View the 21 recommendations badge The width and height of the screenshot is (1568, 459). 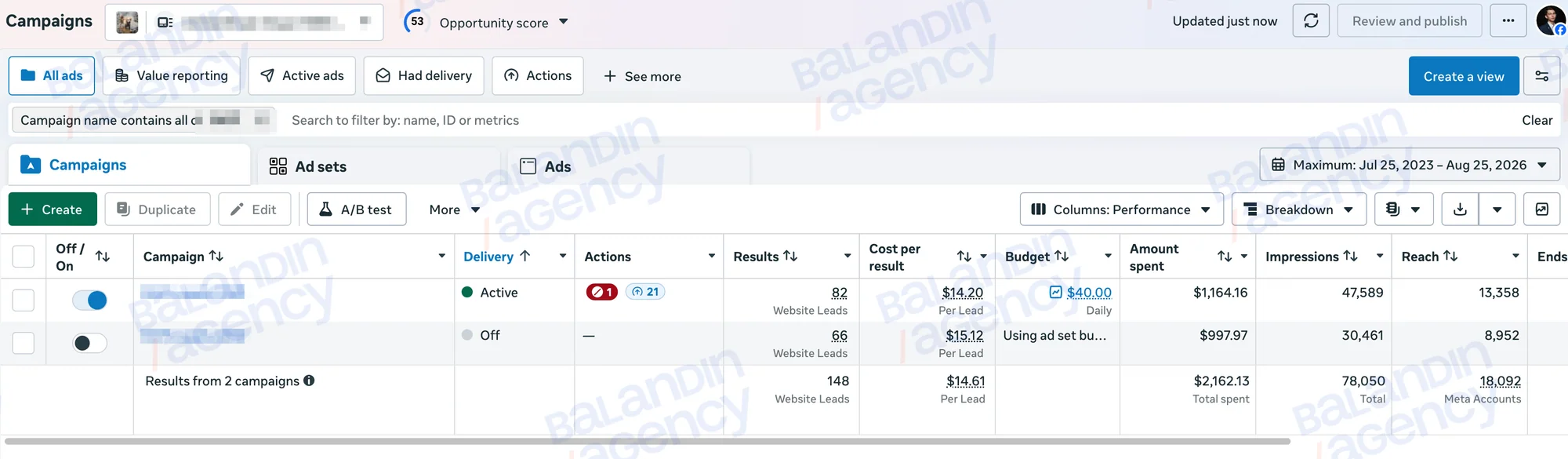(x=645, y=292)
